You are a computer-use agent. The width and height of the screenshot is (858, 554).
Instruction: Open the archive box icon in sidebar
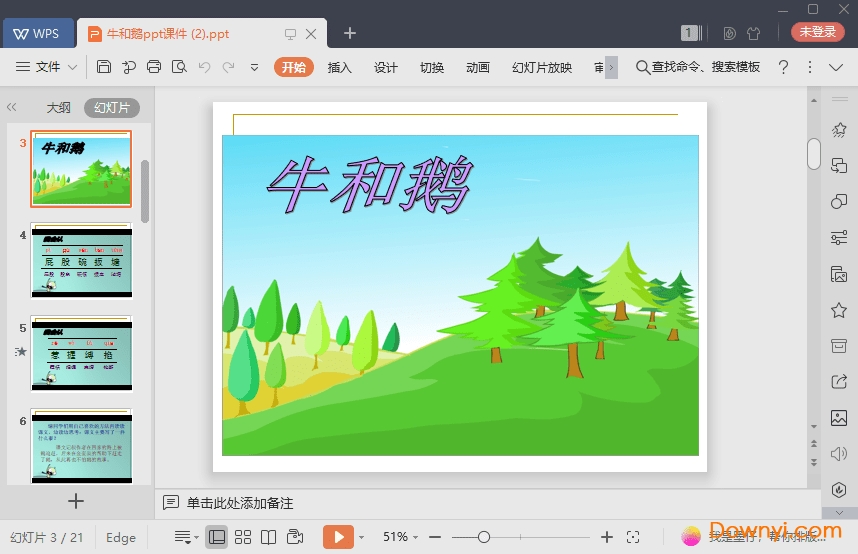[x=839, y=345]
